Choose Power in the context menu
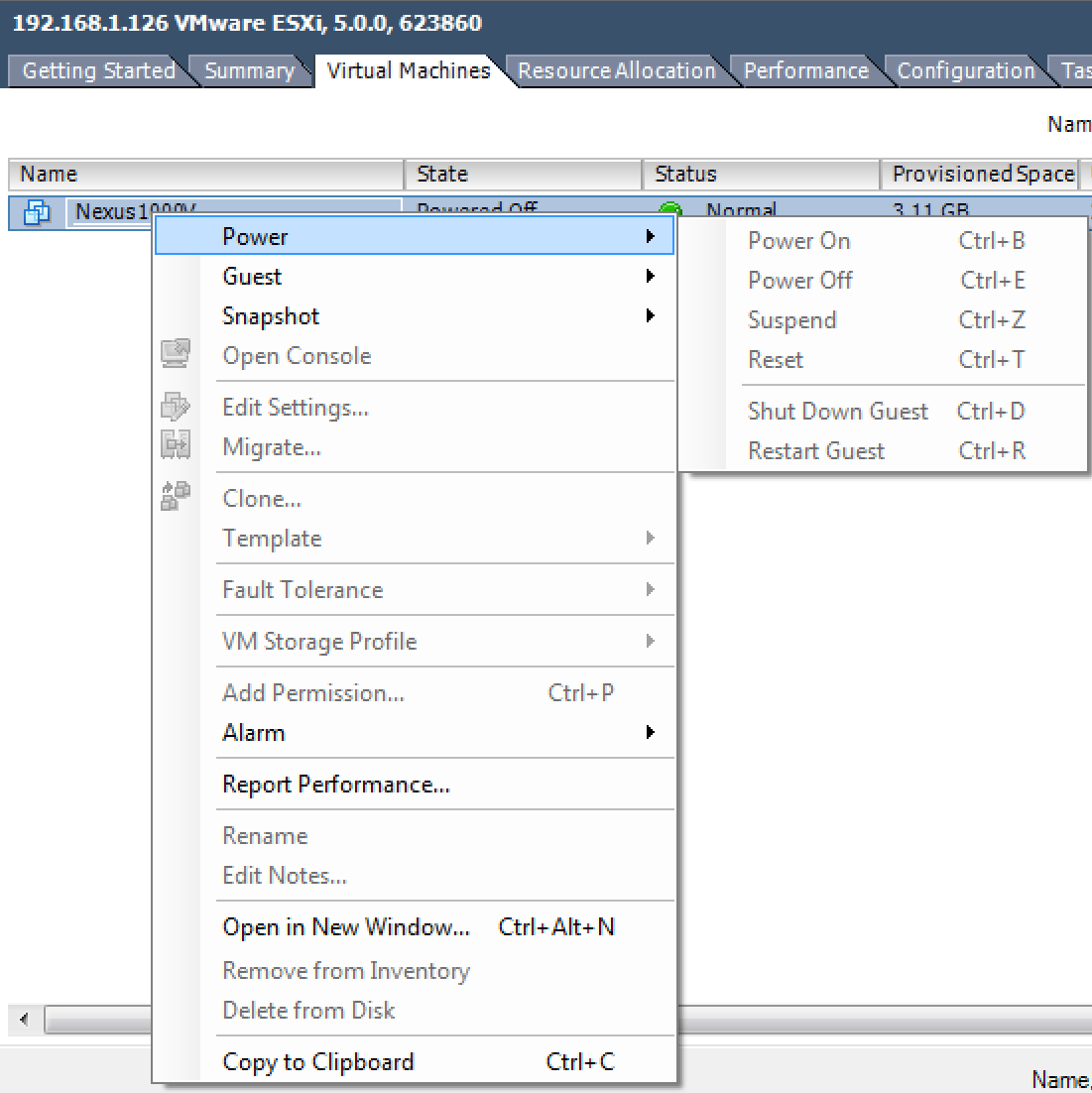Screen dimensions: 1092x1093 point(414,236)
